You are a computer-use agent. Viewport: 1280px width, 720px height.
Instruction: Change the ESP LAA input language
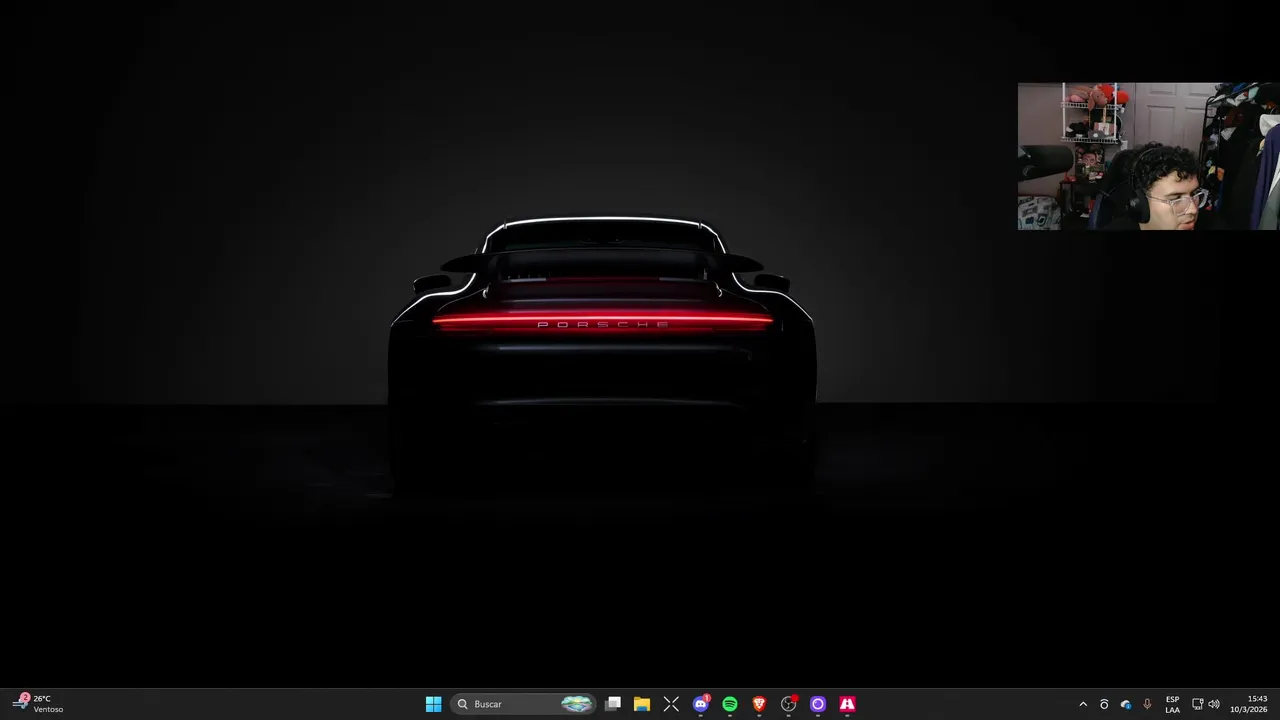coord(1172,704)
